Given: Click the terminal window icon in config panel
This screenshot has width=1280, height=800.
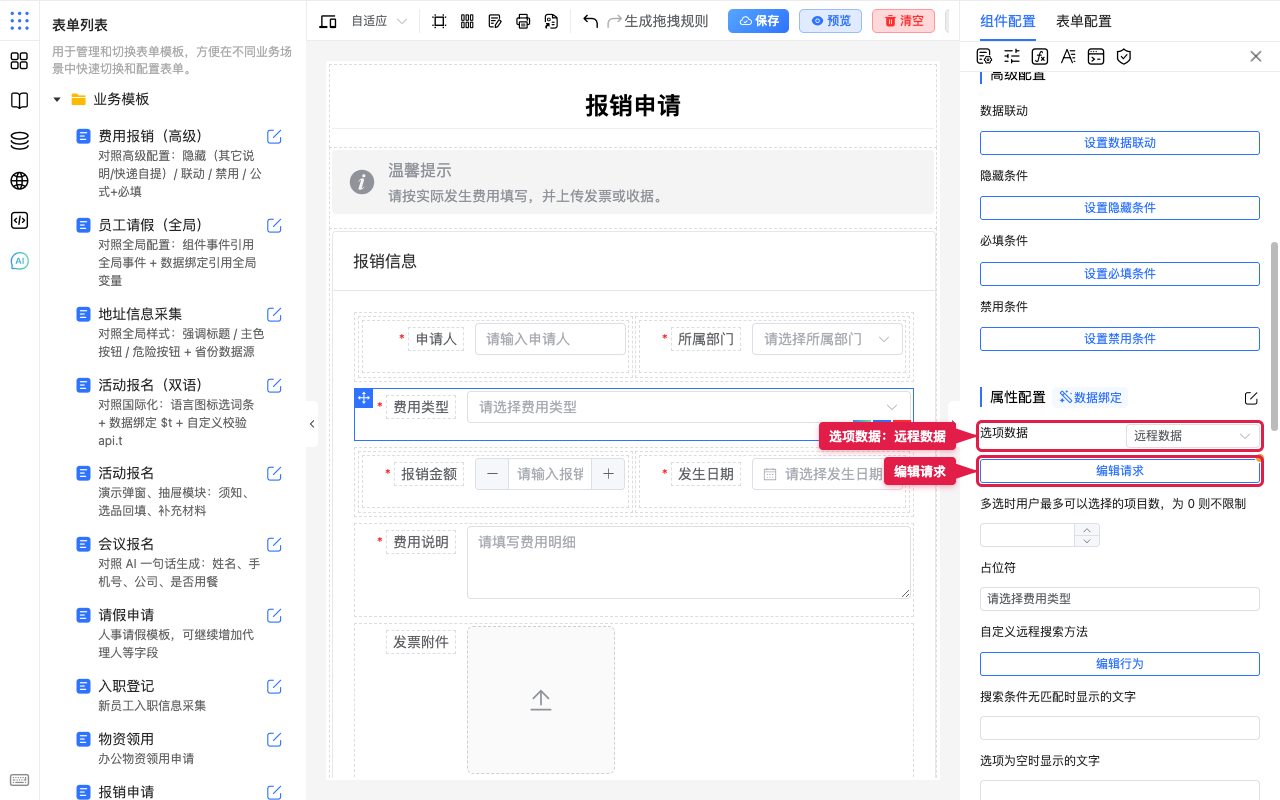Looking at the screenshot, I should click(1096, 56).
